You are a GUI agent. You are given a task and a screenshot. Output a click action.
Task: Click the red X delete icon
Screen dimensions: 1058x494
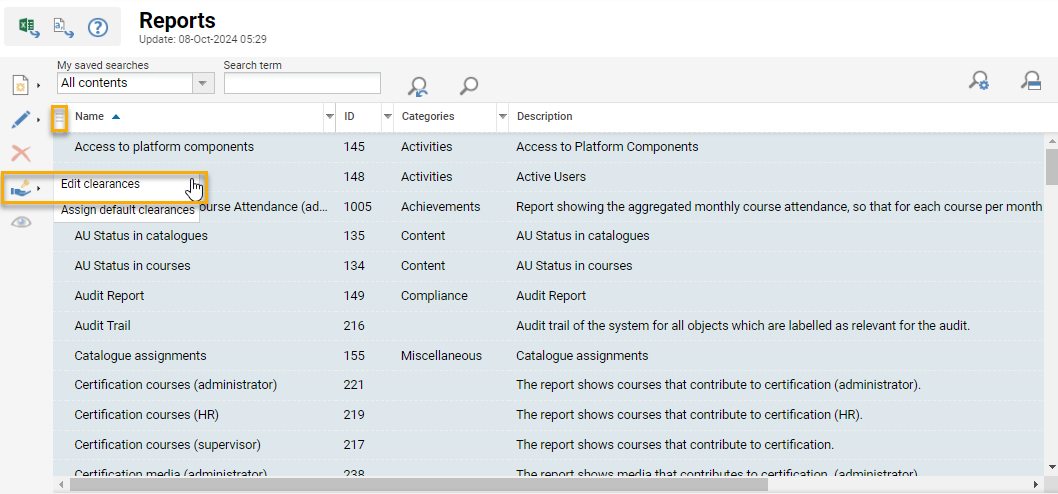tap(20, 154)
